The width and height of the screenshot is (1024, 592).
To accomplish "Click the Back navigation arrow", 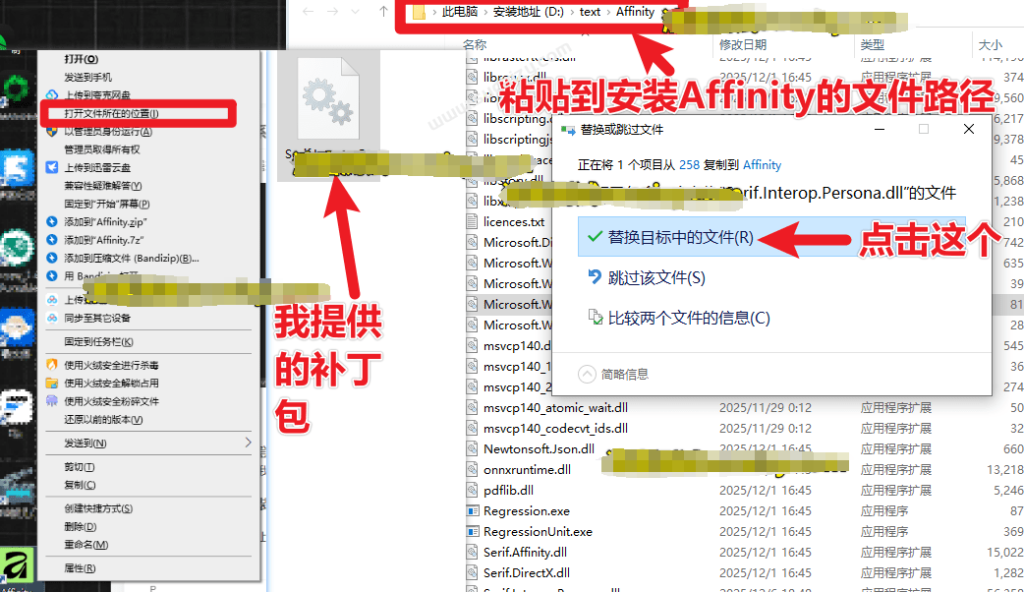I will coord(308,13).
